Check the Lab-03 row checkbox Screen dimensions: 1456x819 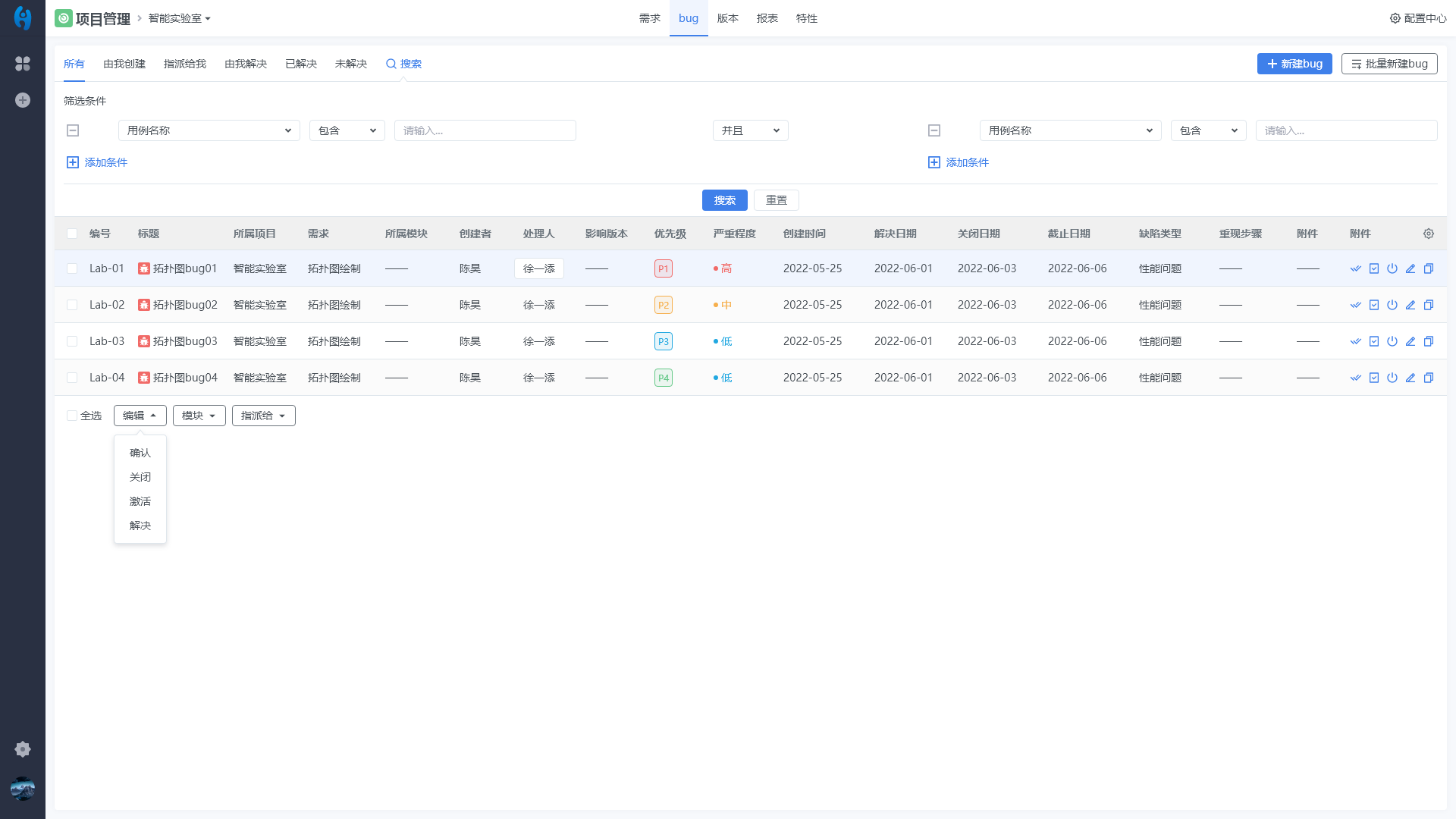point(72,341)
